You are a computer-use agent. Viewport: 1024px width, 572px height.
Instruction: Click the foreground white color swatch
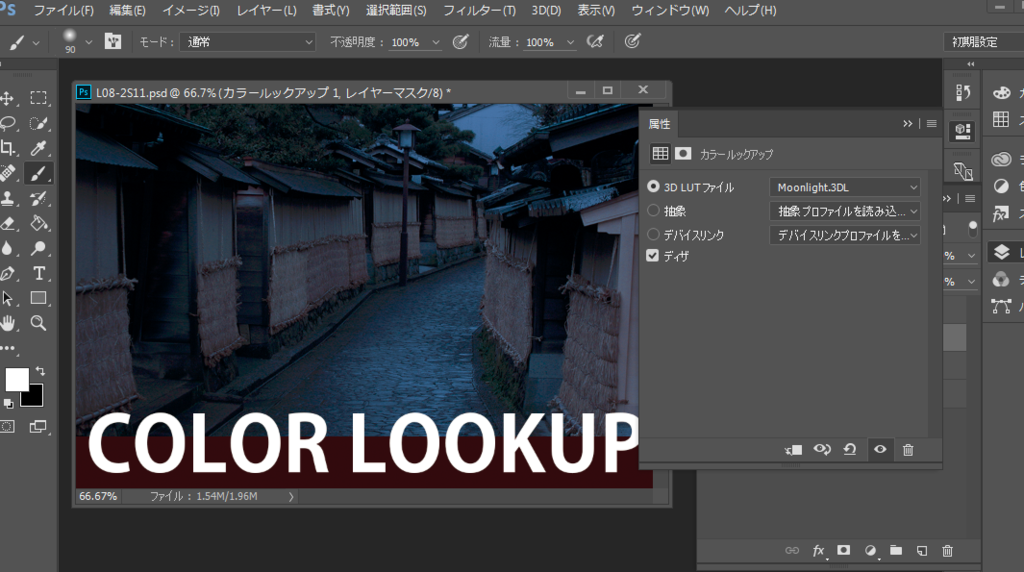point(17,380)
